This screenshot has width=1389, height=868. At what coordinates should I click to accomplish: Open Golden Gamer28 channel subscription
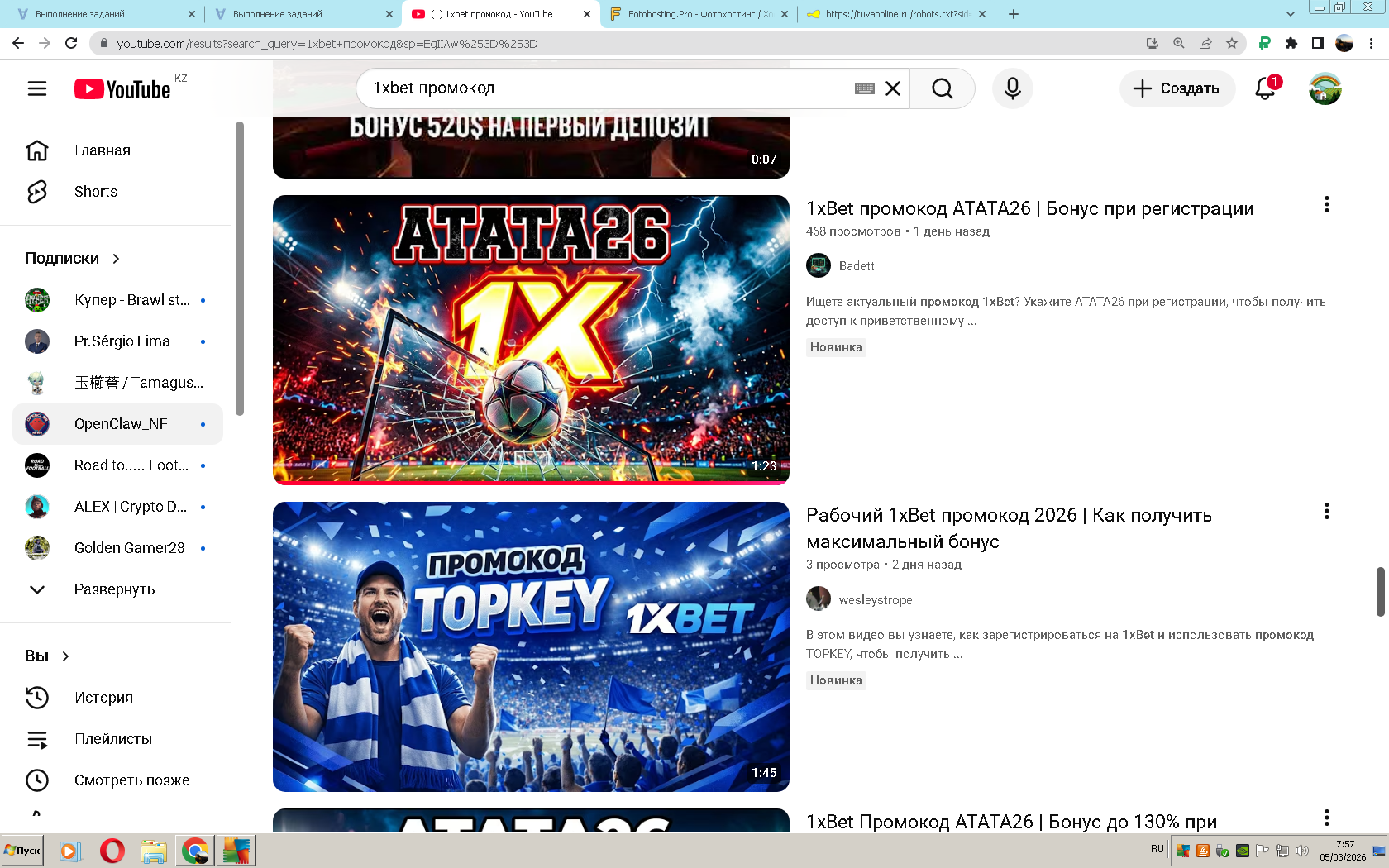(117, 548)
